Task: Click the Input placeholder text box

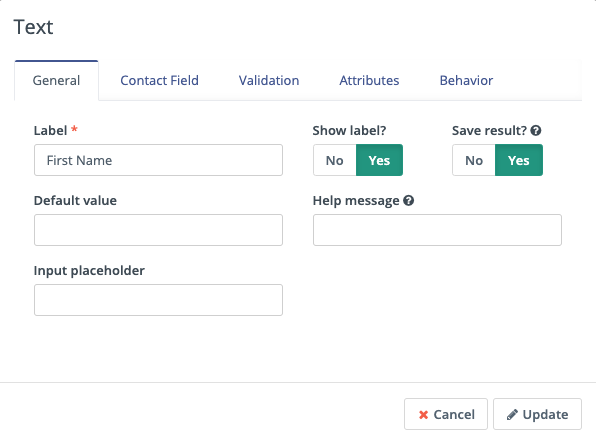Action: click(159, 300)
